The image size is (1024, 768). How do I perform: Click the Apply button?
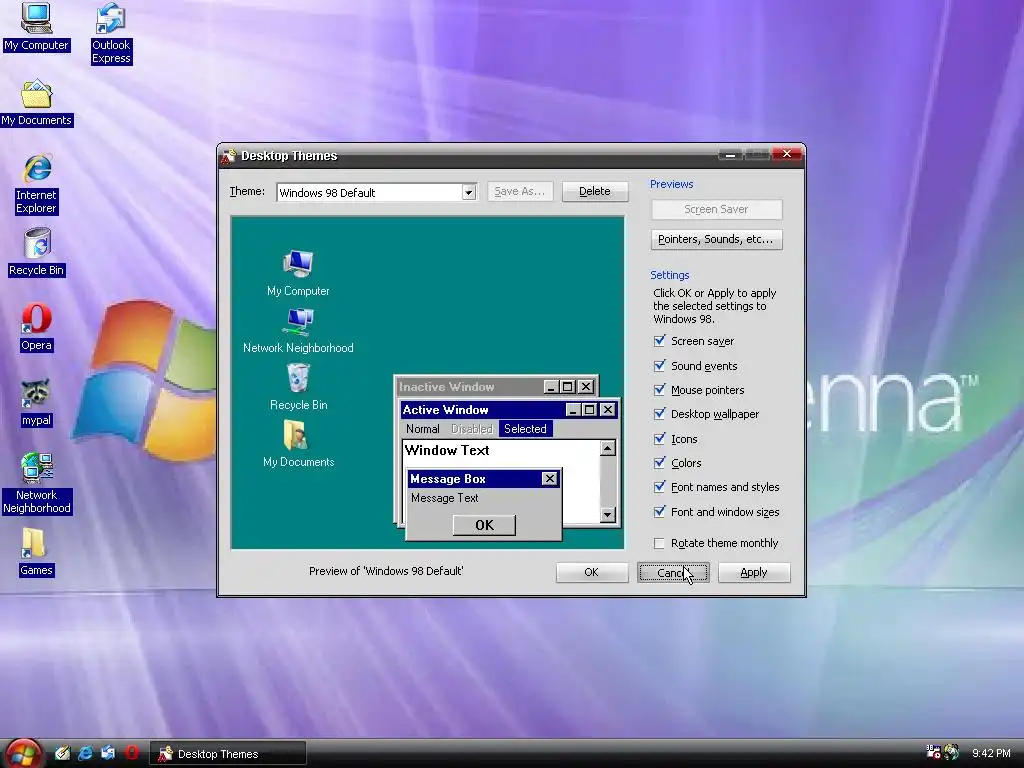click(x=754, y=573)
